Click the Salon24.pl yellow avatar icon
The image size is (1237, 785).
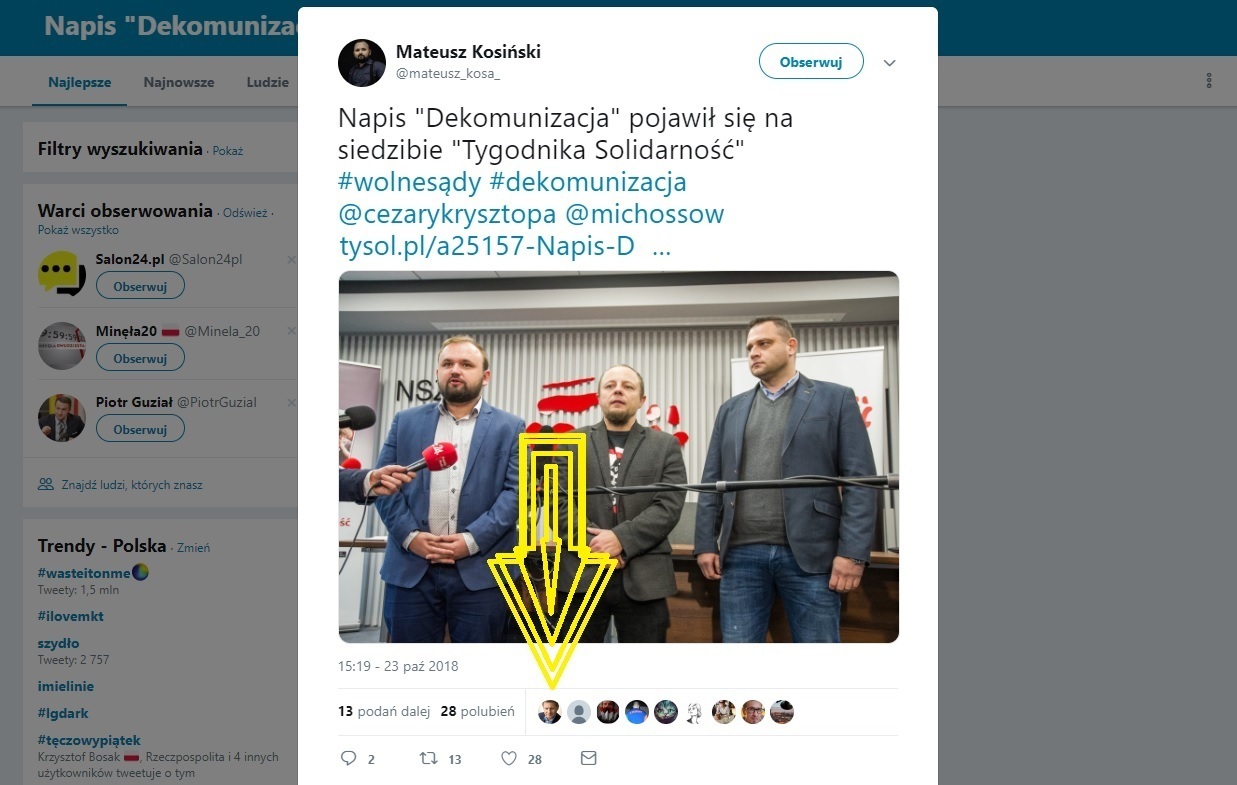pyautogui.click(x=62, y=274)
